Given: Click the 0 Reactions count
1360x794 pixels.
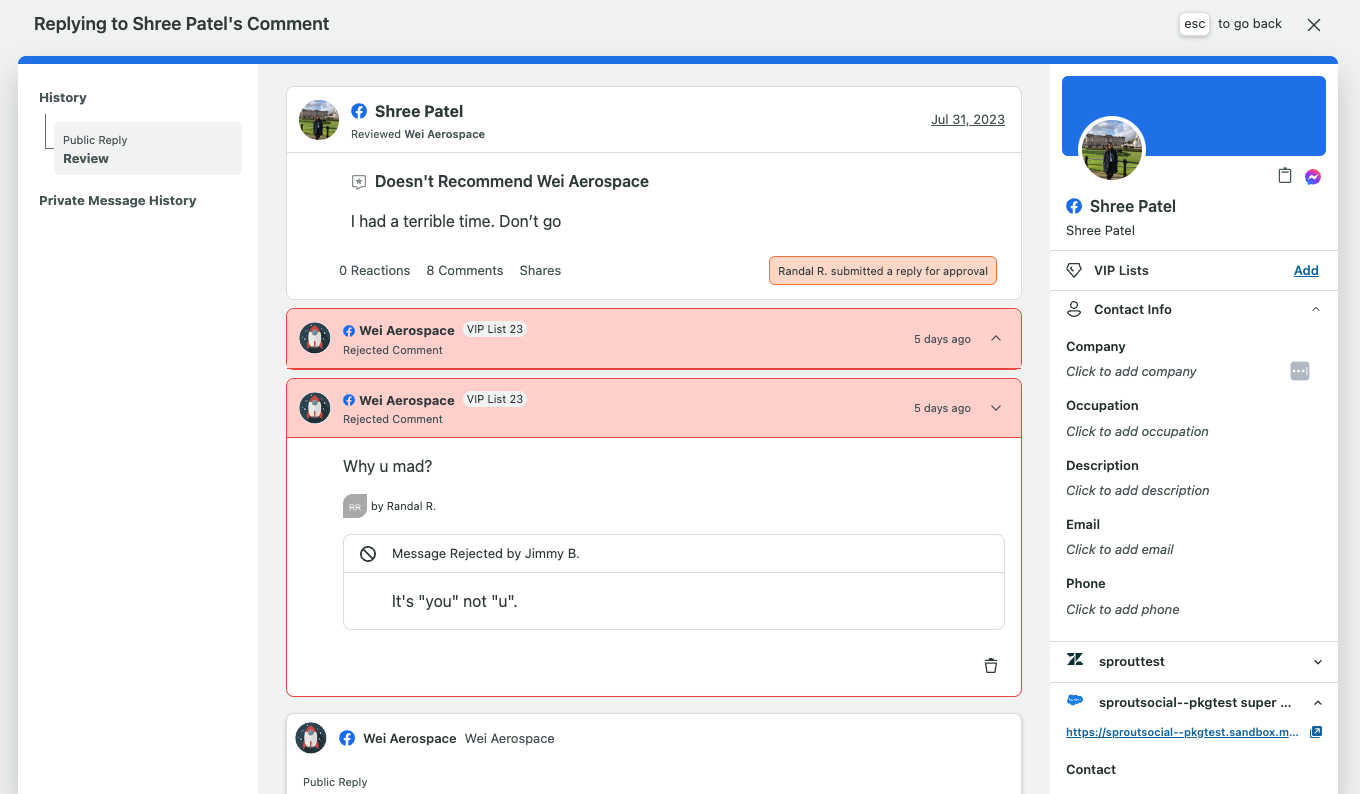Looking at the screenshot, I should click(x=374, y=270).
